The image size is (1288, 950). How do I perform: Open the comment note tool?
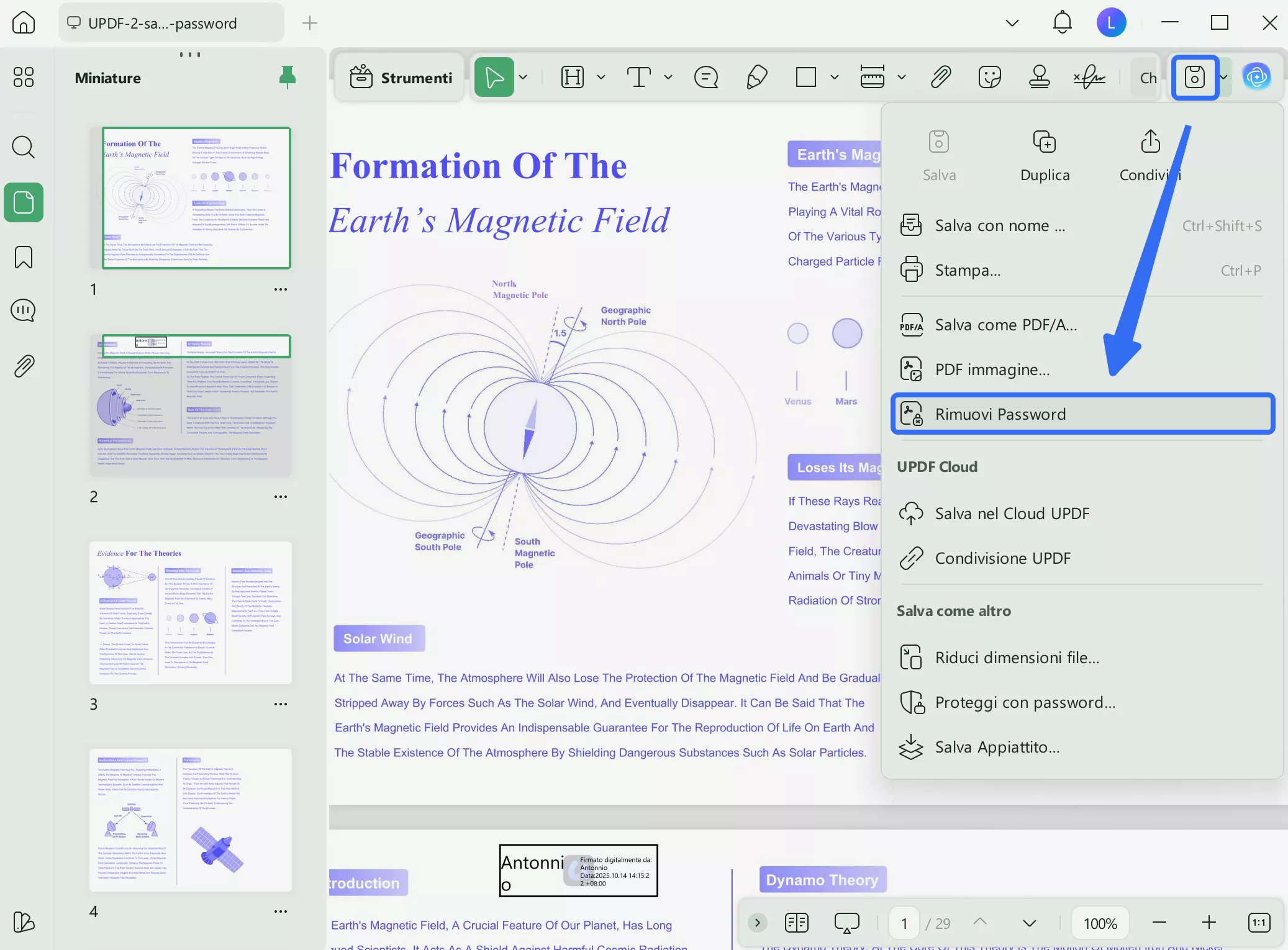click(x=706, y=78)
